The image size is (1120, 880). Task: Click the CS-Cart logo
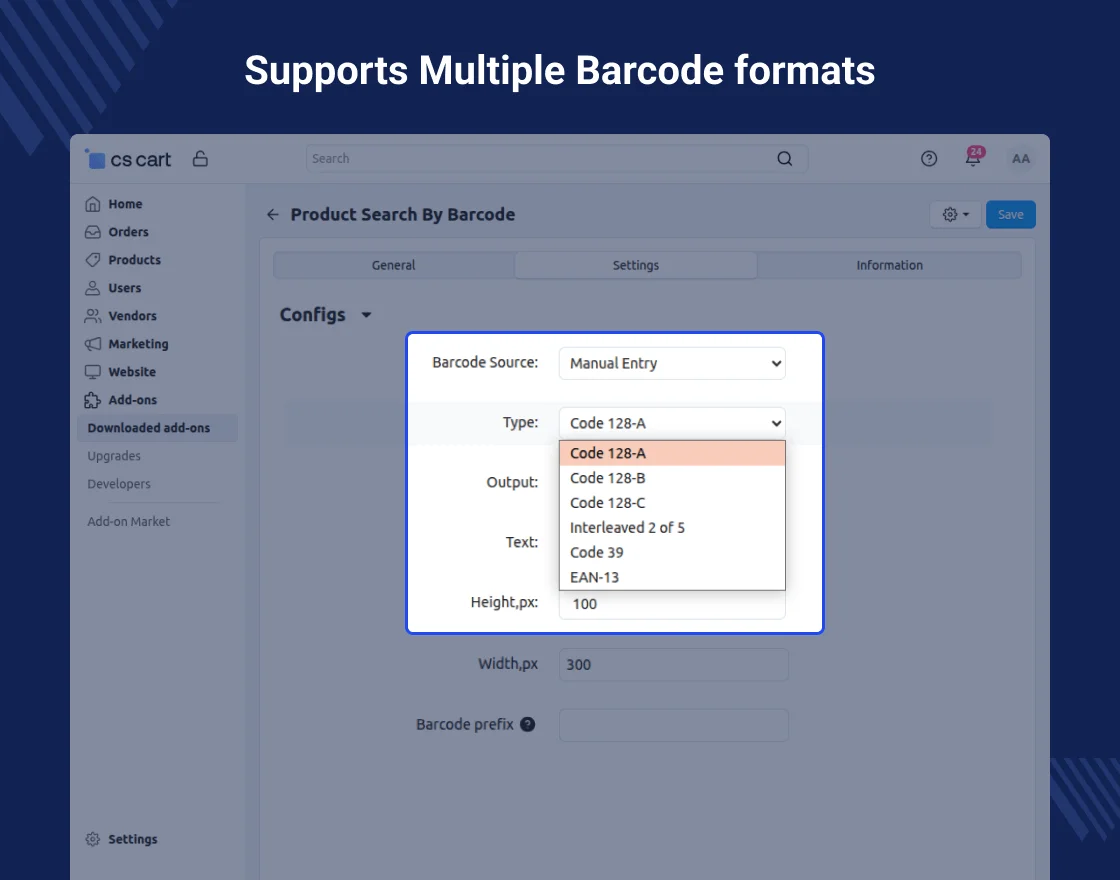(x=128, y=159)
